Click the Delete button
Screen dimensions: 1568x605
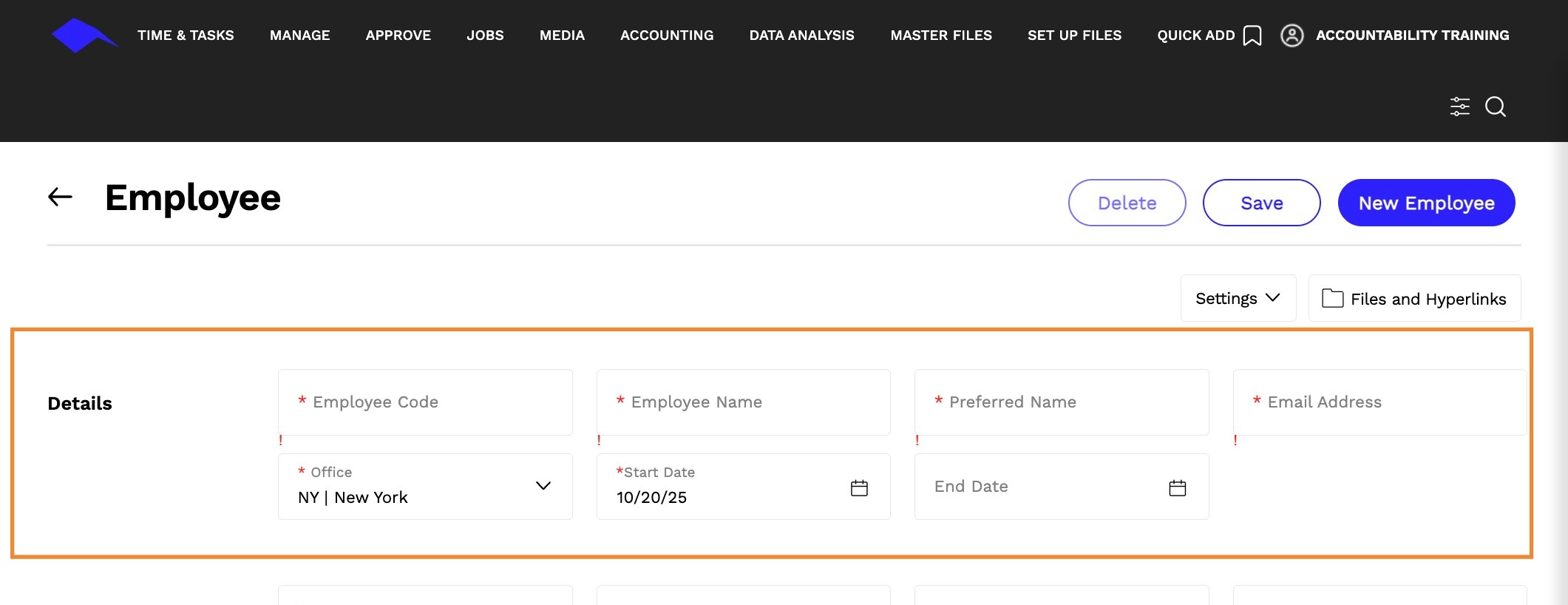coord(1127,203)
